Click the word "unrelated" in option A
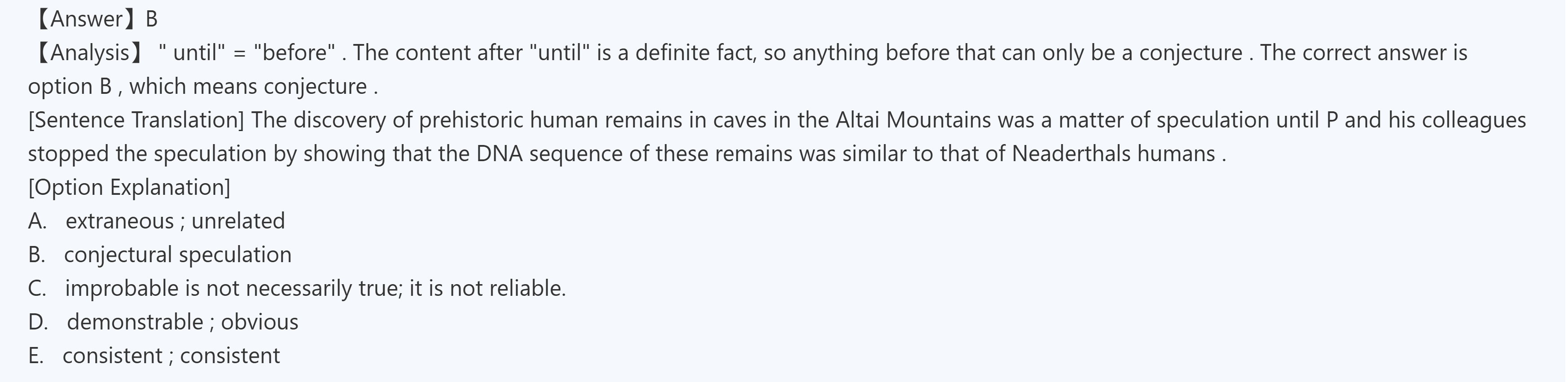Image resolution: width=1568 pixels, height=382 pixels. tap(238, 221)
